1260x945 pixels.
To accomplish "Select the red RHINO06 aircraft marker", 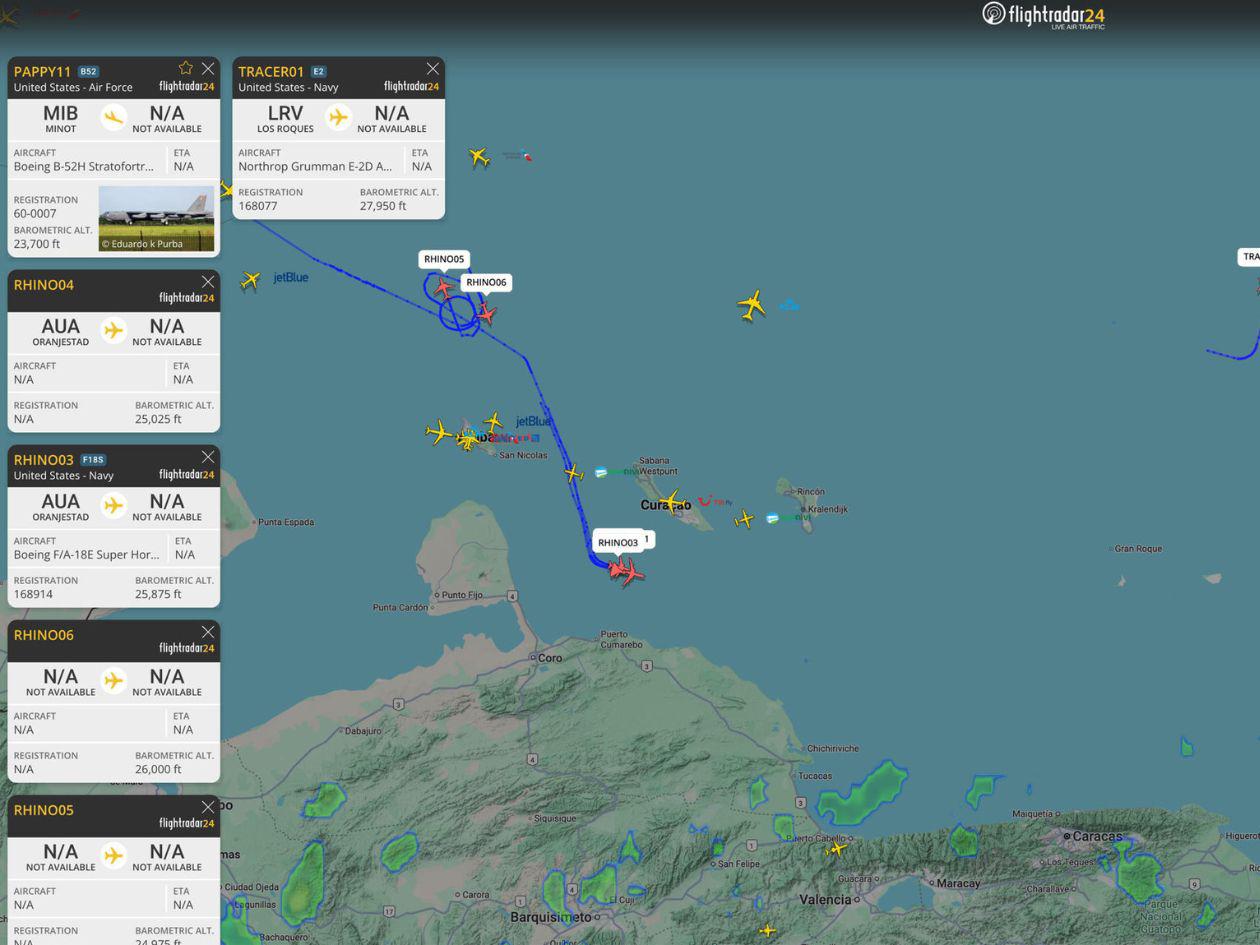I will click(x=484, y=312).
